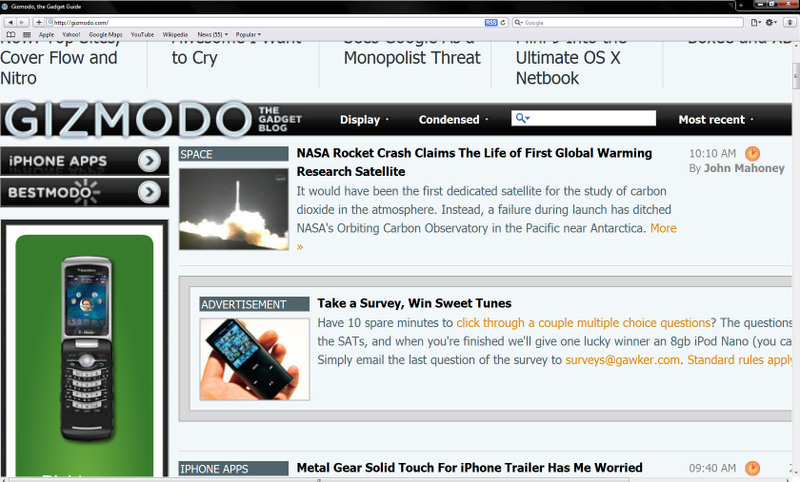Open the Wikipedia bookmark

click(x=175, y=35)
